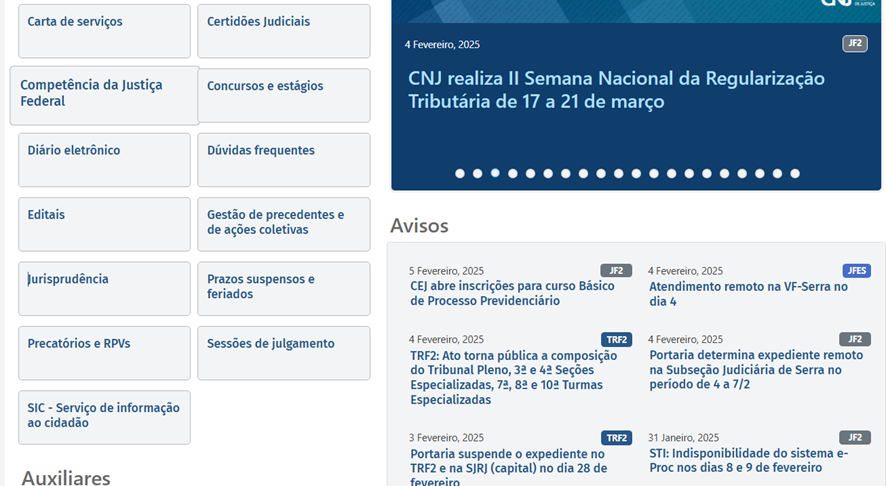Open Portaria suspende o expediente no TRF2 notice
Viewport: 886px width, 486px height.
pos(509,469)
